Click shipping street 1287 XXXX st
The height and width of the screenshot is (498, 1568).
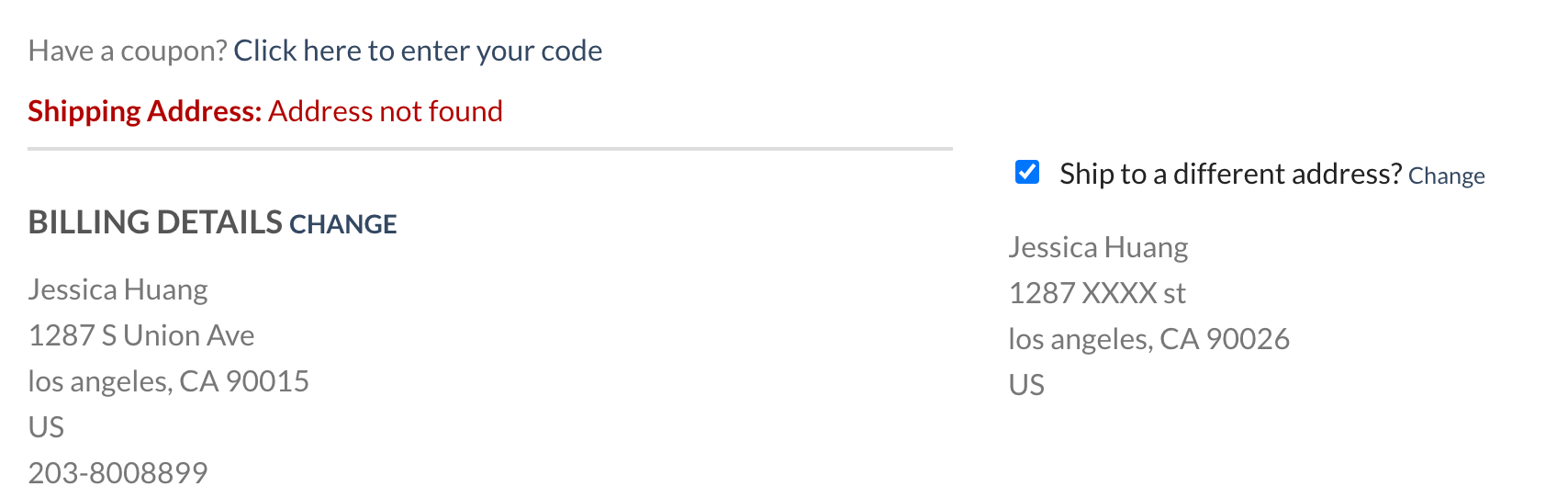click(x=1097, y=293)
